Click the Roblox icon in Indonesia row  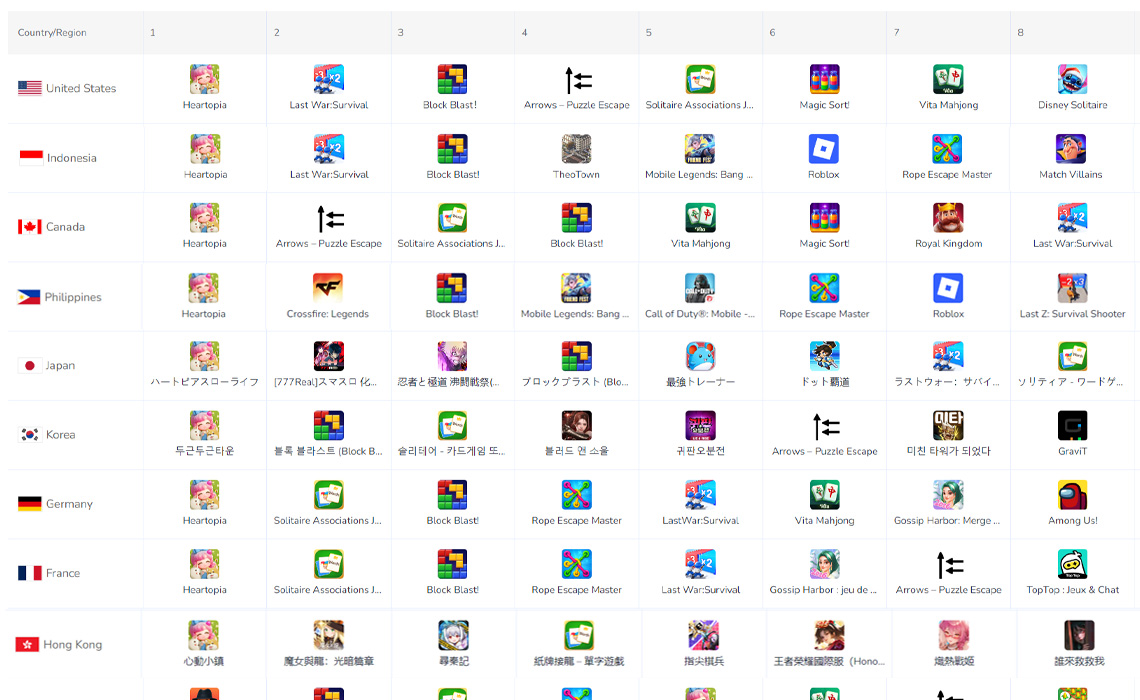click(824, 149)
